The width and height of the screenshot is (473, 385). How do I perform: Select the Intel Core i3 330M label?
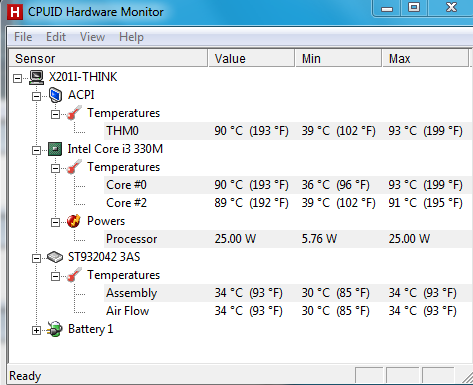coord(115,149)
